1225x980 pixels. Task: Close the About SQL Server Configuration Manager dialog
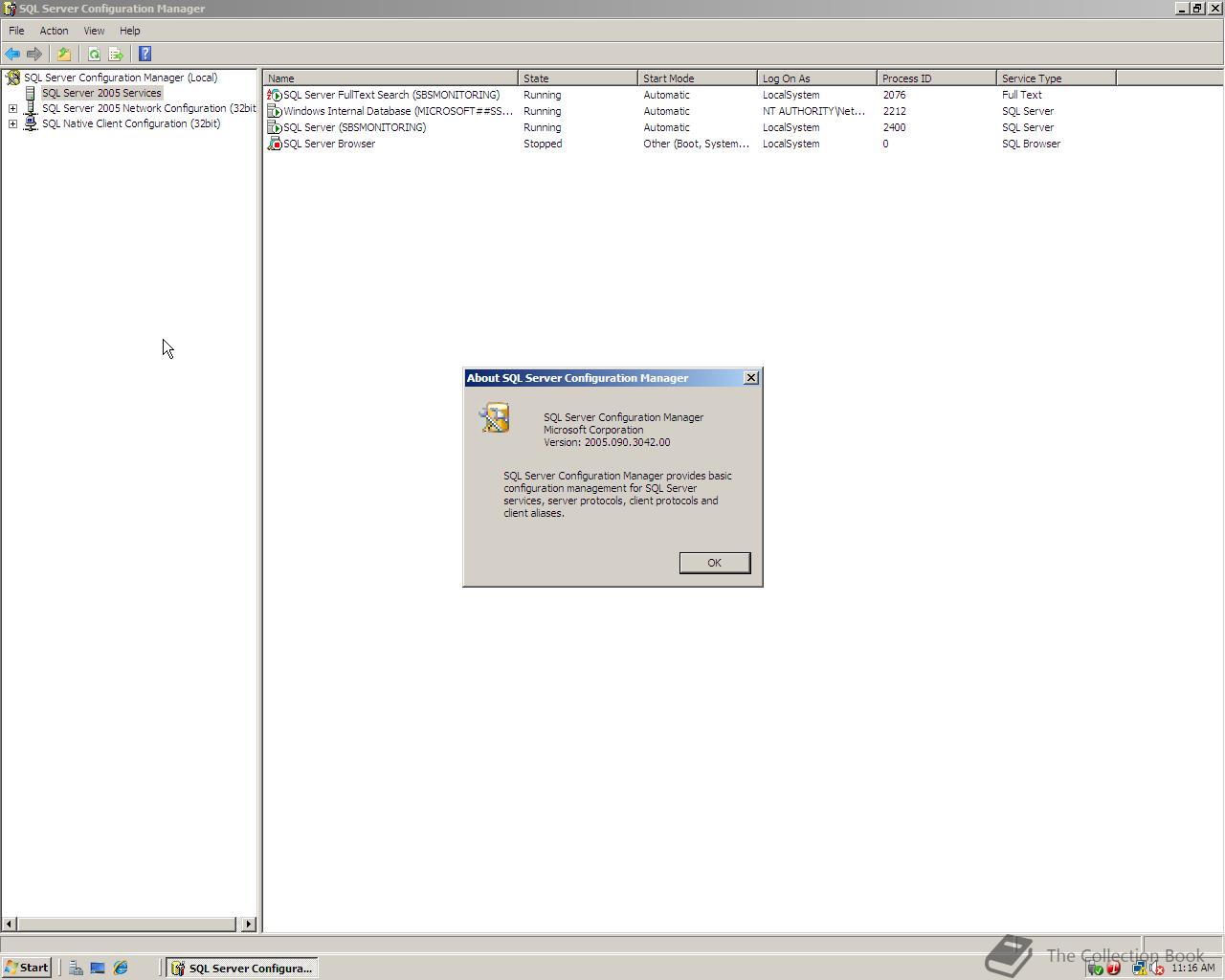(751, 378)
